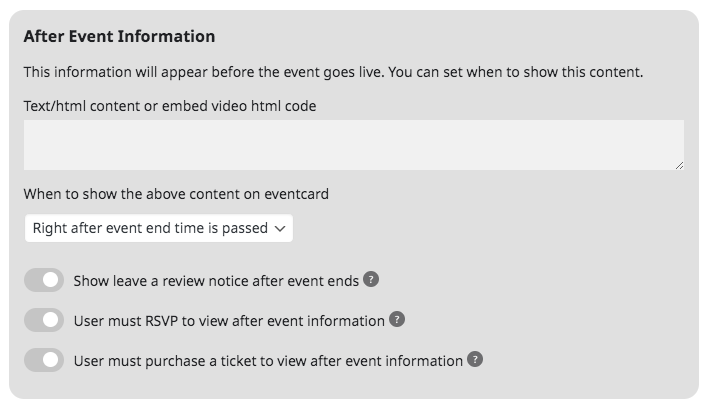This screenshot has height=410, width=709.
Task: Click the white knob of the ticket purchase switch
Action: click(50, 360)
